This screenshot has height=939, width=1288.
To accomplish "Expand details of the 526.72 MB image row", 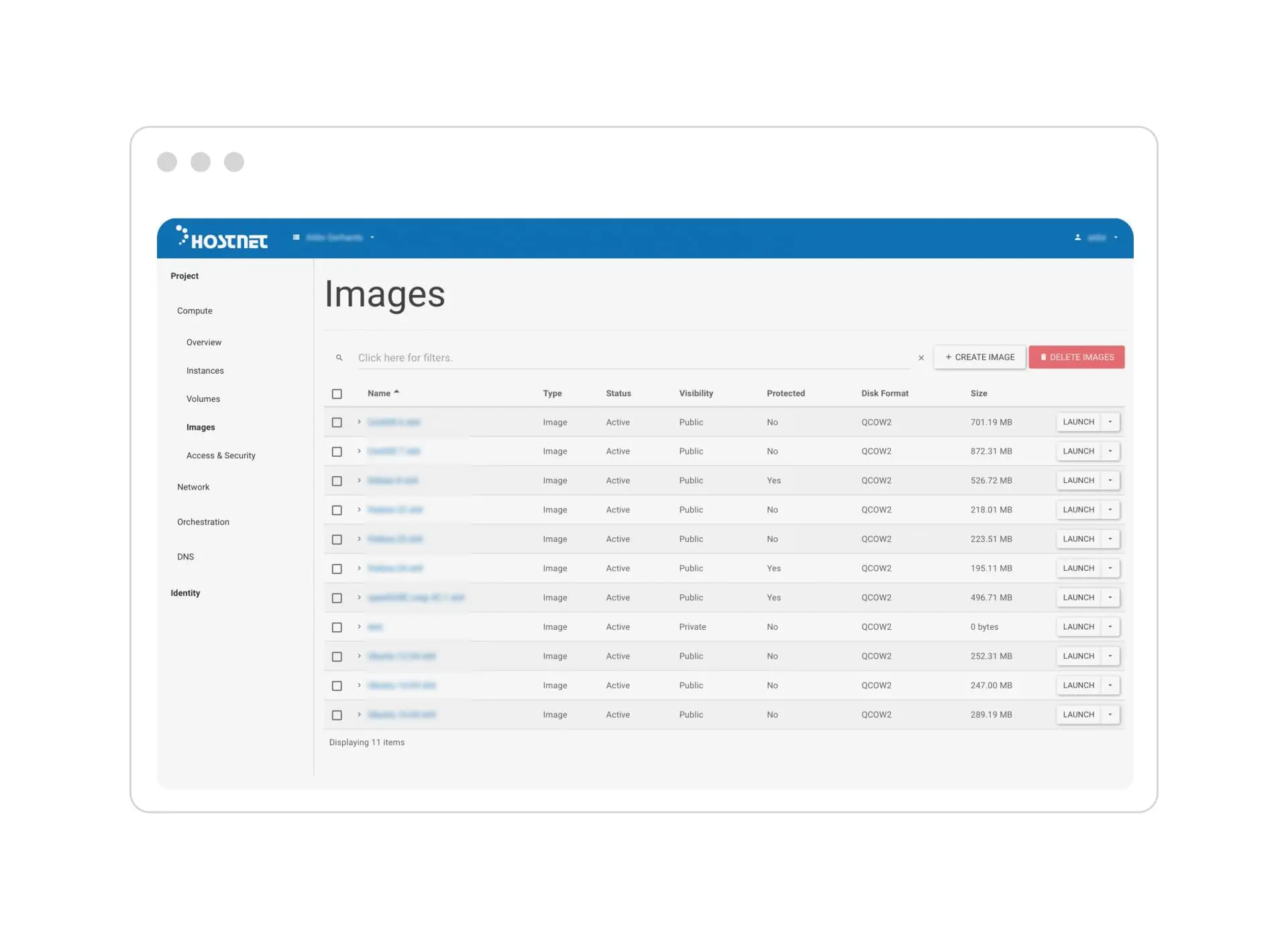I will point(360,480).
